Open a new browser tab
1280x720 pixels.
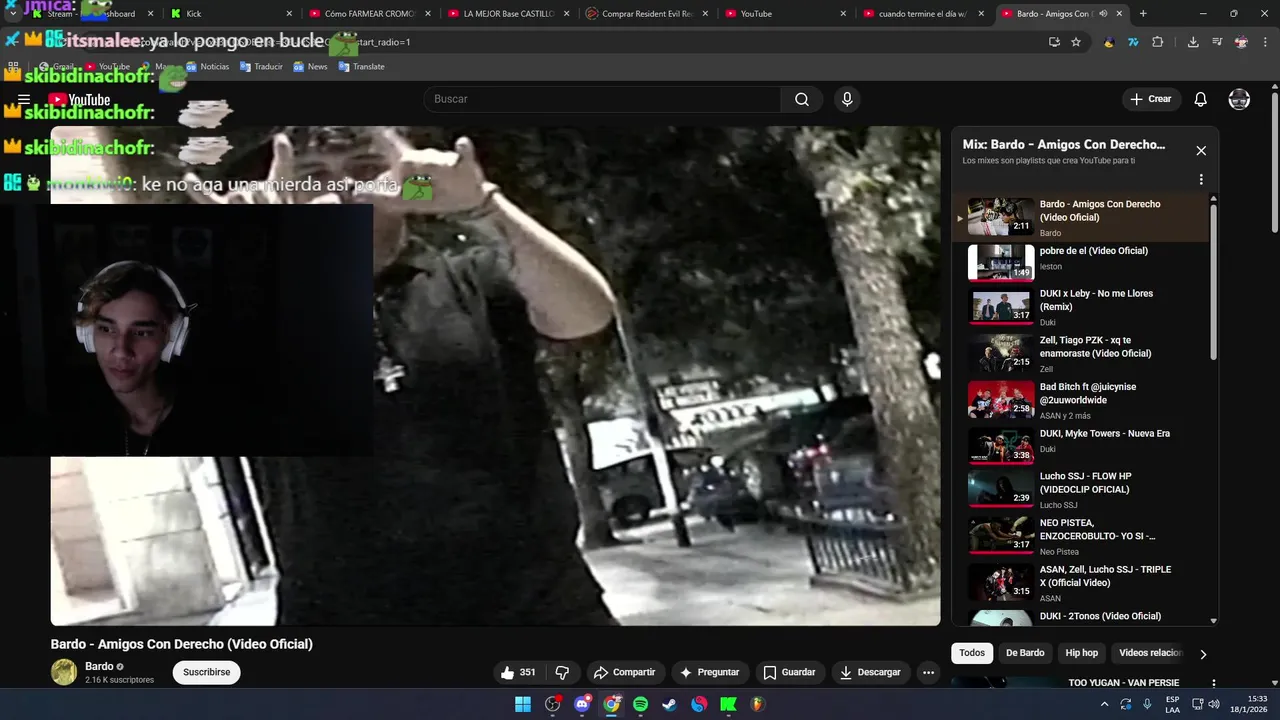[1143, 14]
